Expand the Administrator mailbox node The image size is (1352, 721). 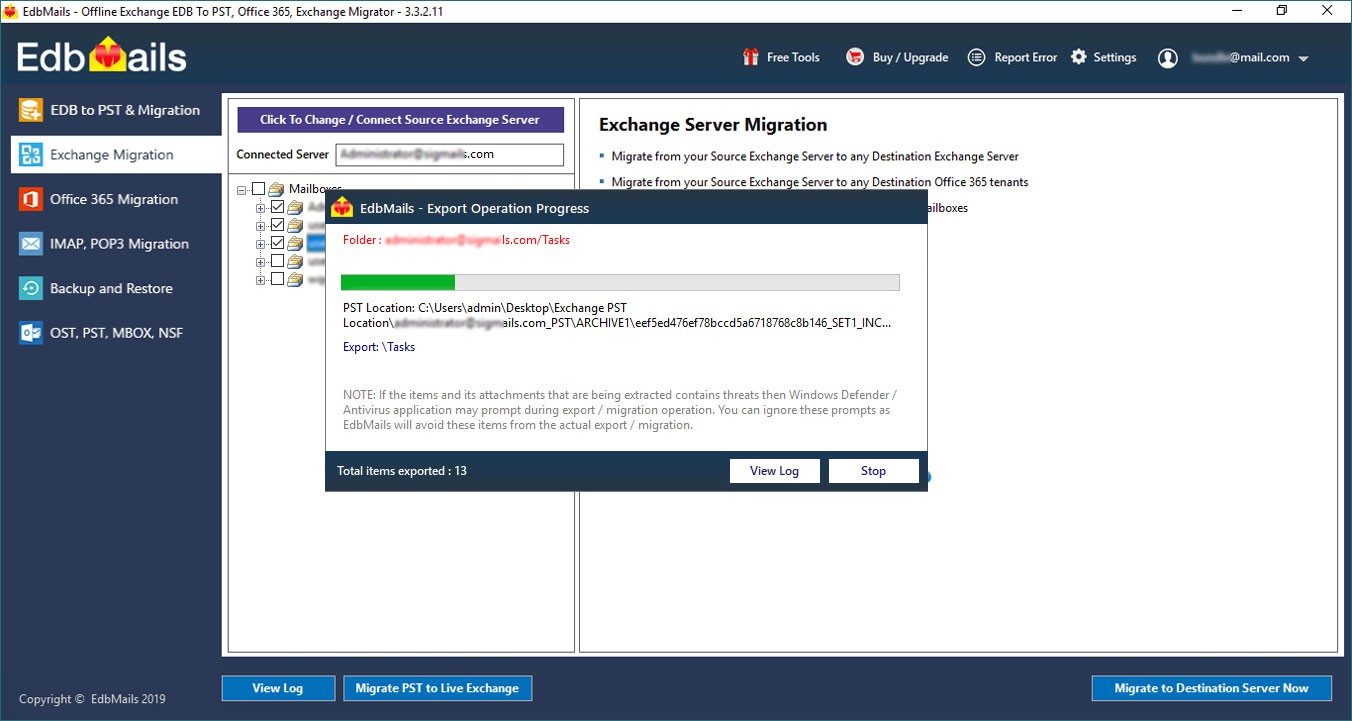click(x=261, y=207)
